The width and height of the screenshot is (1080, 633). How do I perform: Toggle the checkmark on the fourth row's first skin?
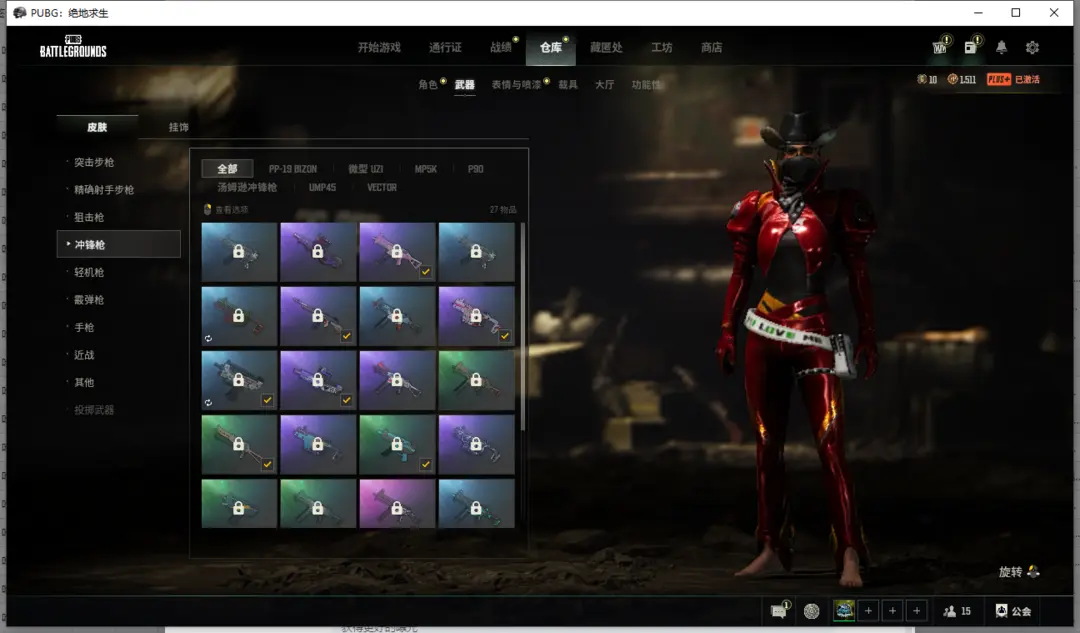pyautogui.click(x=267, y=464)
